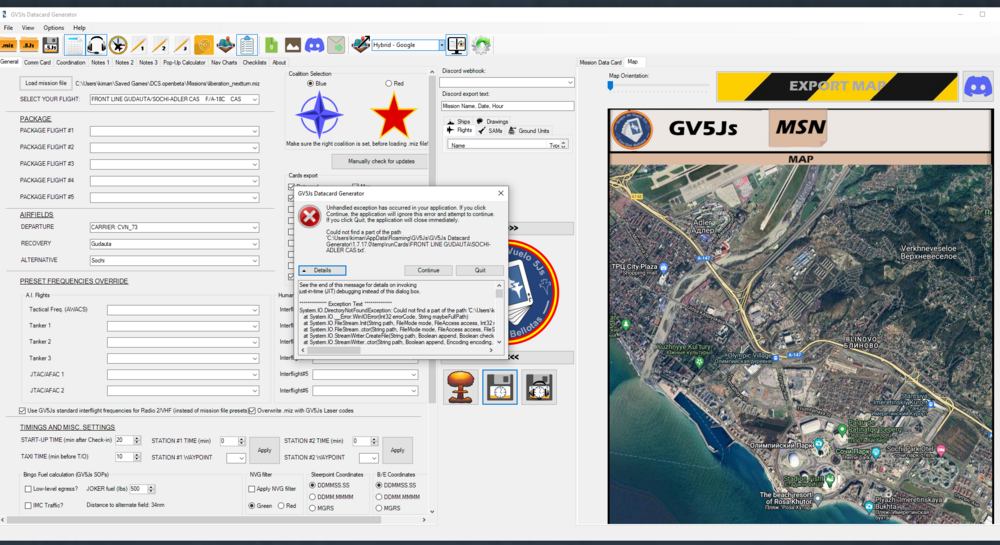The image size is (1000, 545).
Task: Click the headset comms icon in toolbar
Action: click(x=97, y=45)
